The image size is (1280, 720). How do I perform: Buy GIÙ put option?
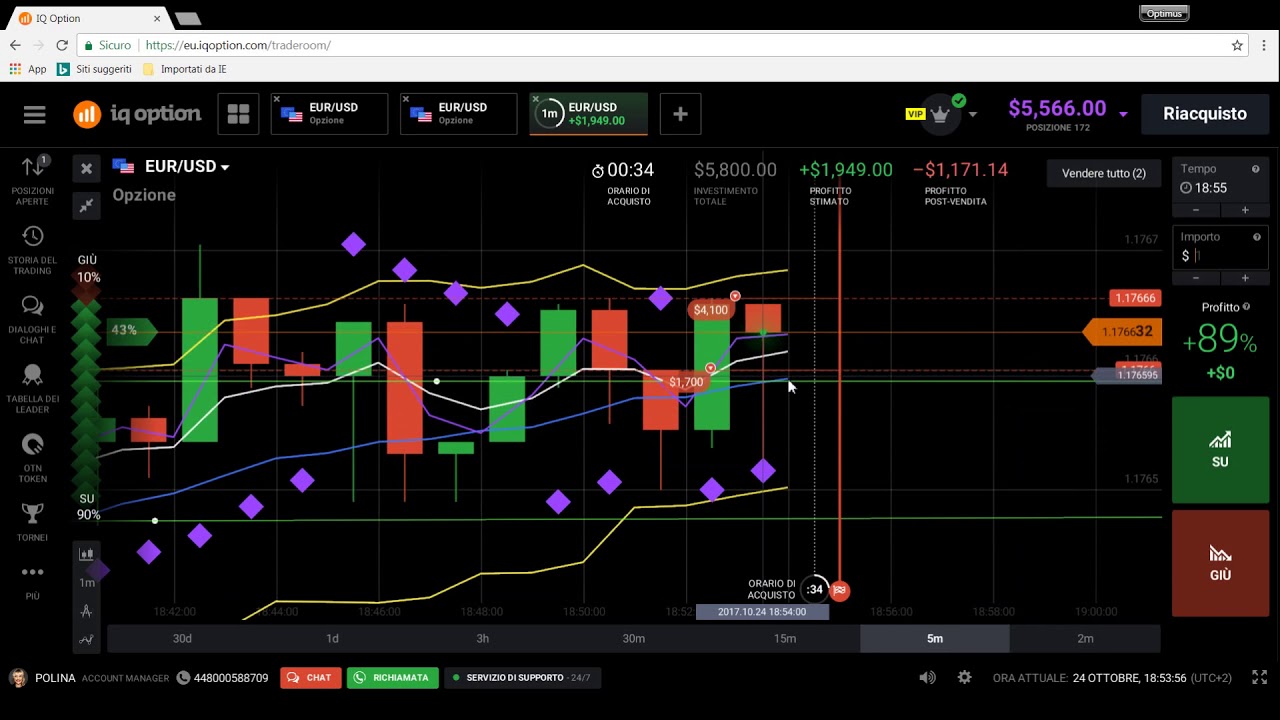point(1220,563)
